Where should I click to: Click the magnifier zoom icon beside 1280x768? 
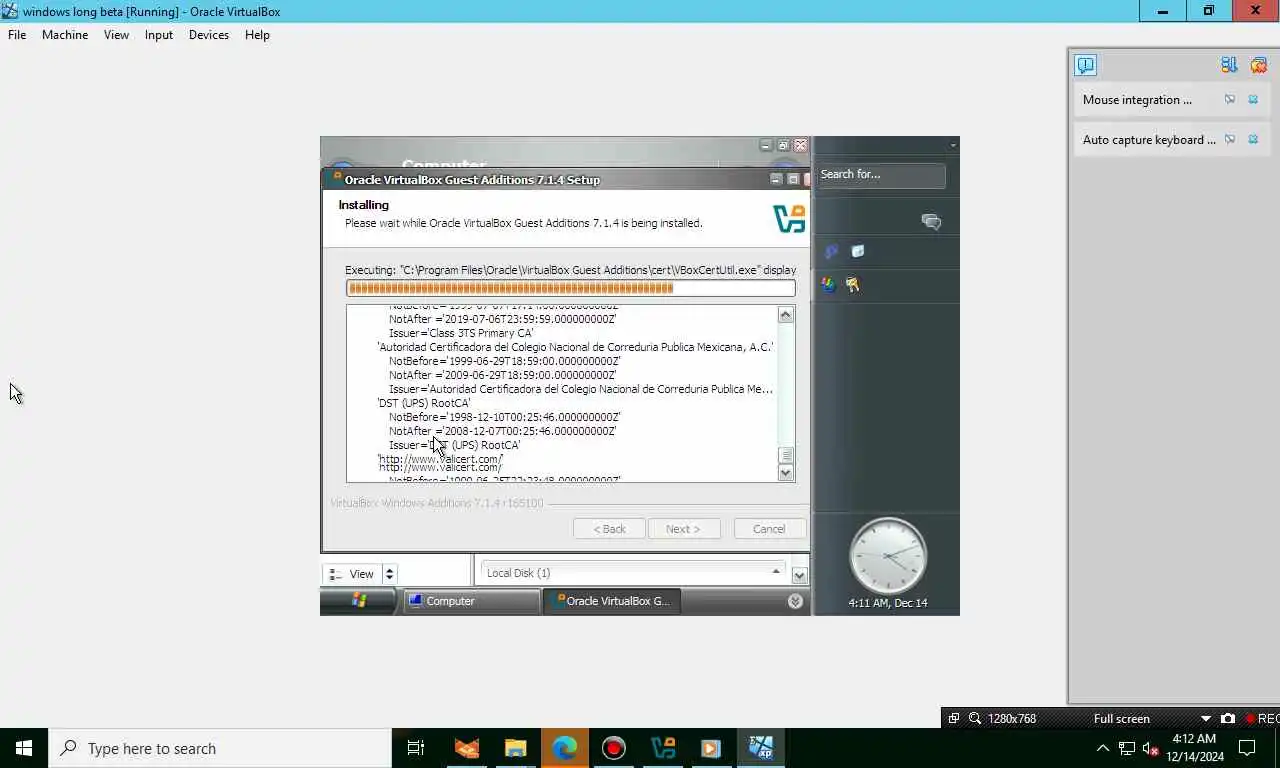click(974, 718)
